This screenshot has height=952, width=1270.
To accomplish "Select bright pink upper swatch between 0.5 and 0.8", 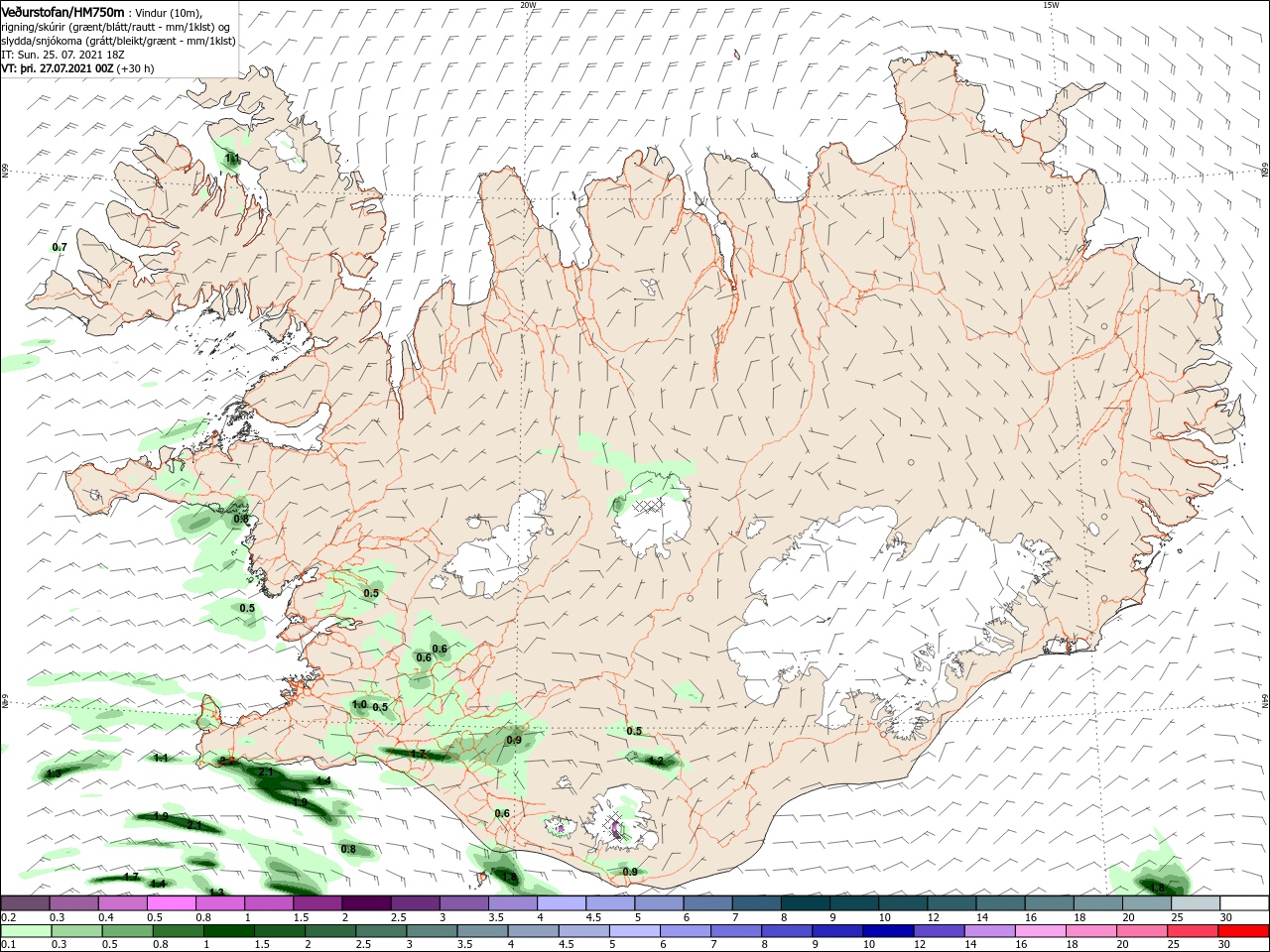I will click(x=172, y=902).
